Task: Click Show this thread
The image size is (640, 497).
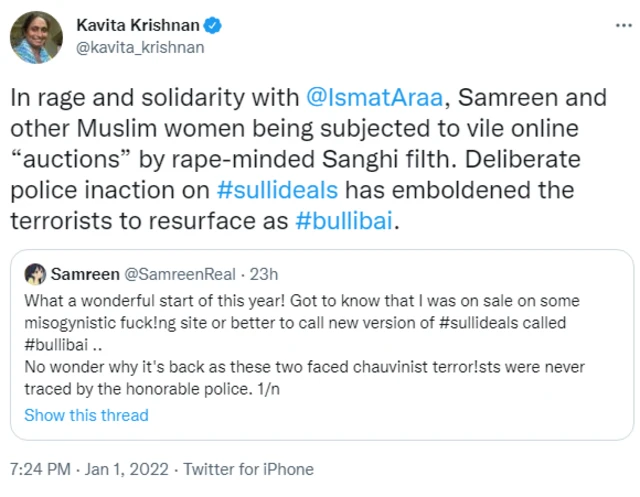Action: [x=86, y=415]
